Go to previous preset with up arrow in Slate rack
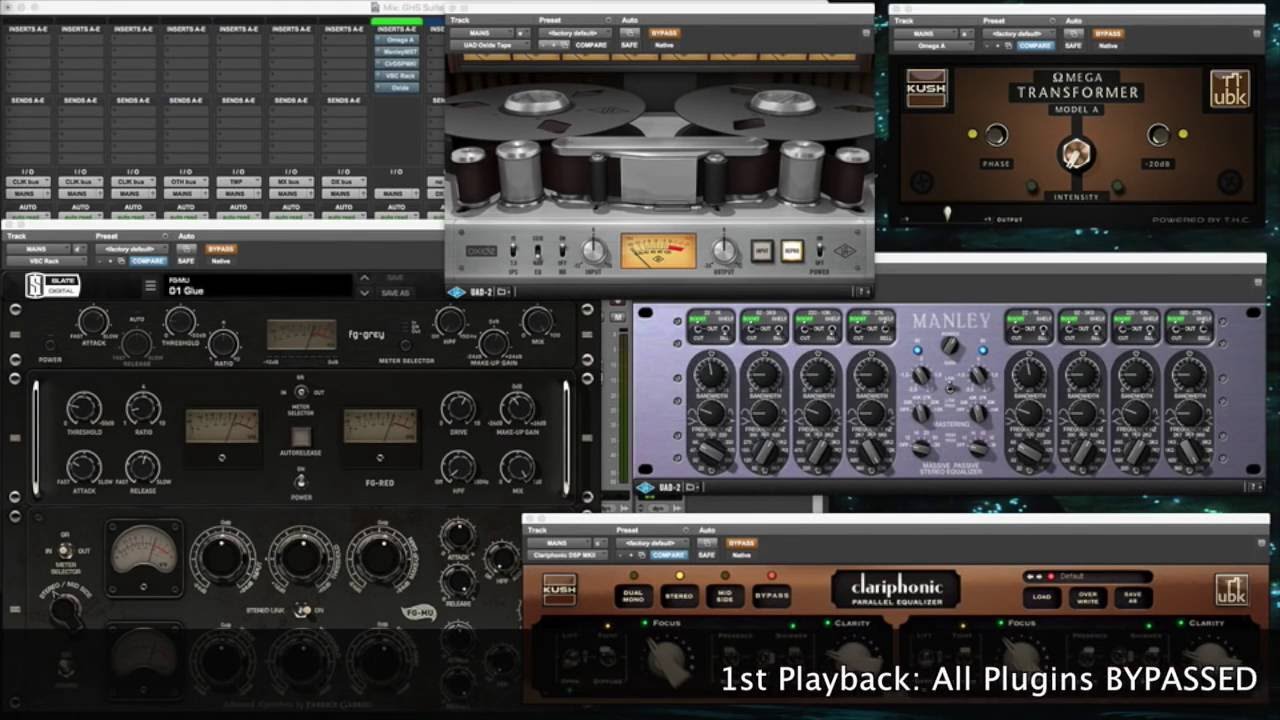Image resolution: width=1280 pixels, height=720 pixels. click(365, 278)
